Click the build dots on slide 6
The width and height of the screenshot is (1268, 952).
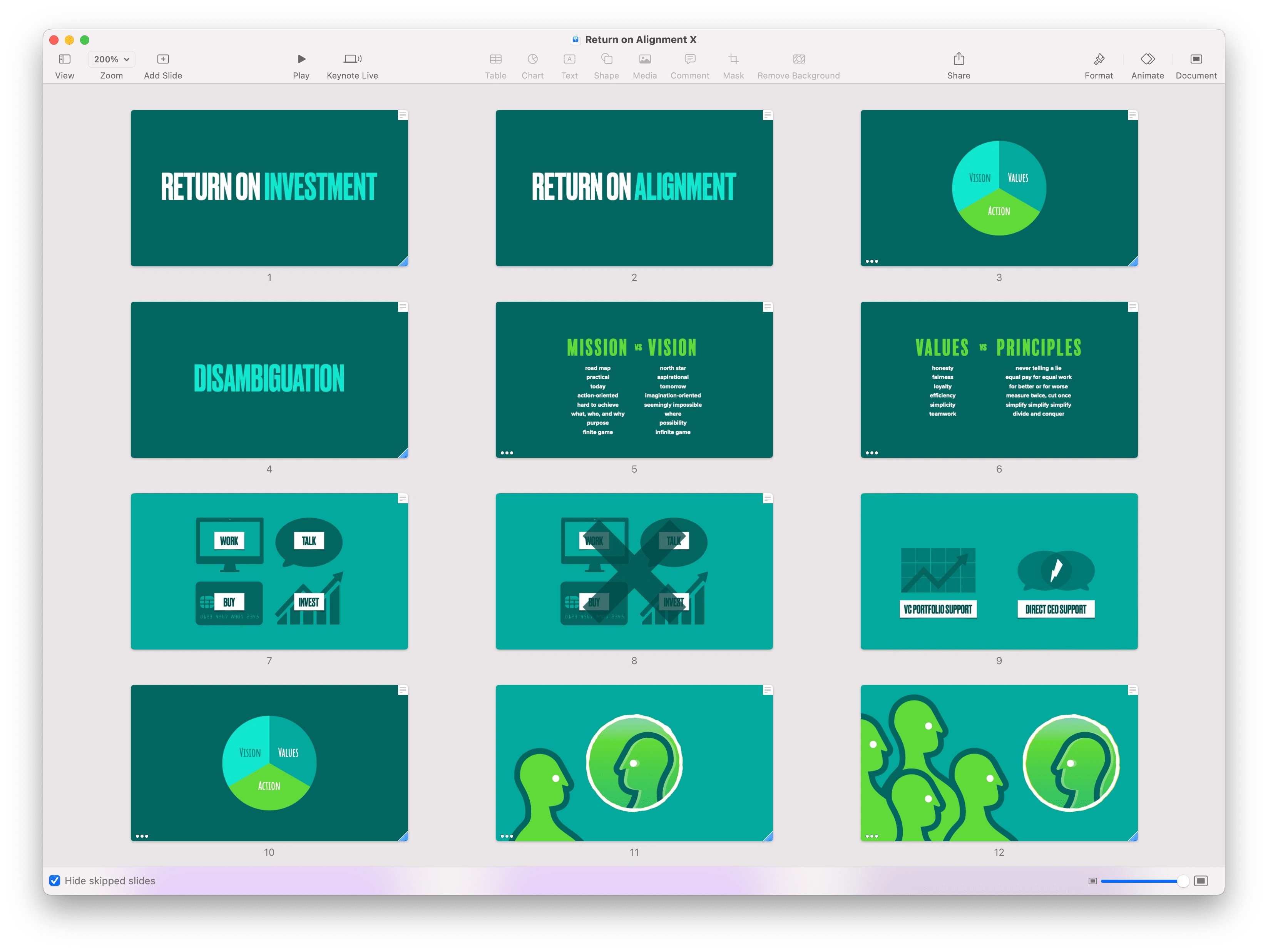tap(872, 453)
